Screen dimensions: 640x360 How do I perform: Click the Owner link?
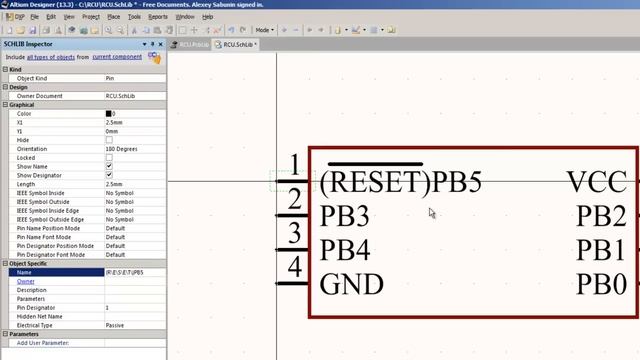25,282
